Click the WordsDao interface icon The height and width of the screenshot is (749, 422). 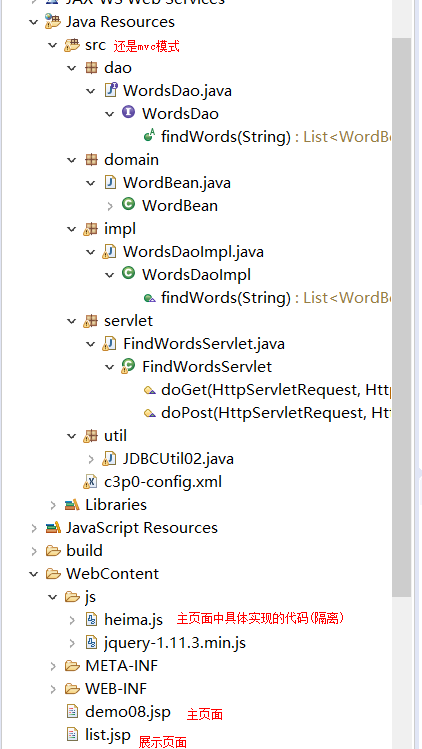click(129, 113)
